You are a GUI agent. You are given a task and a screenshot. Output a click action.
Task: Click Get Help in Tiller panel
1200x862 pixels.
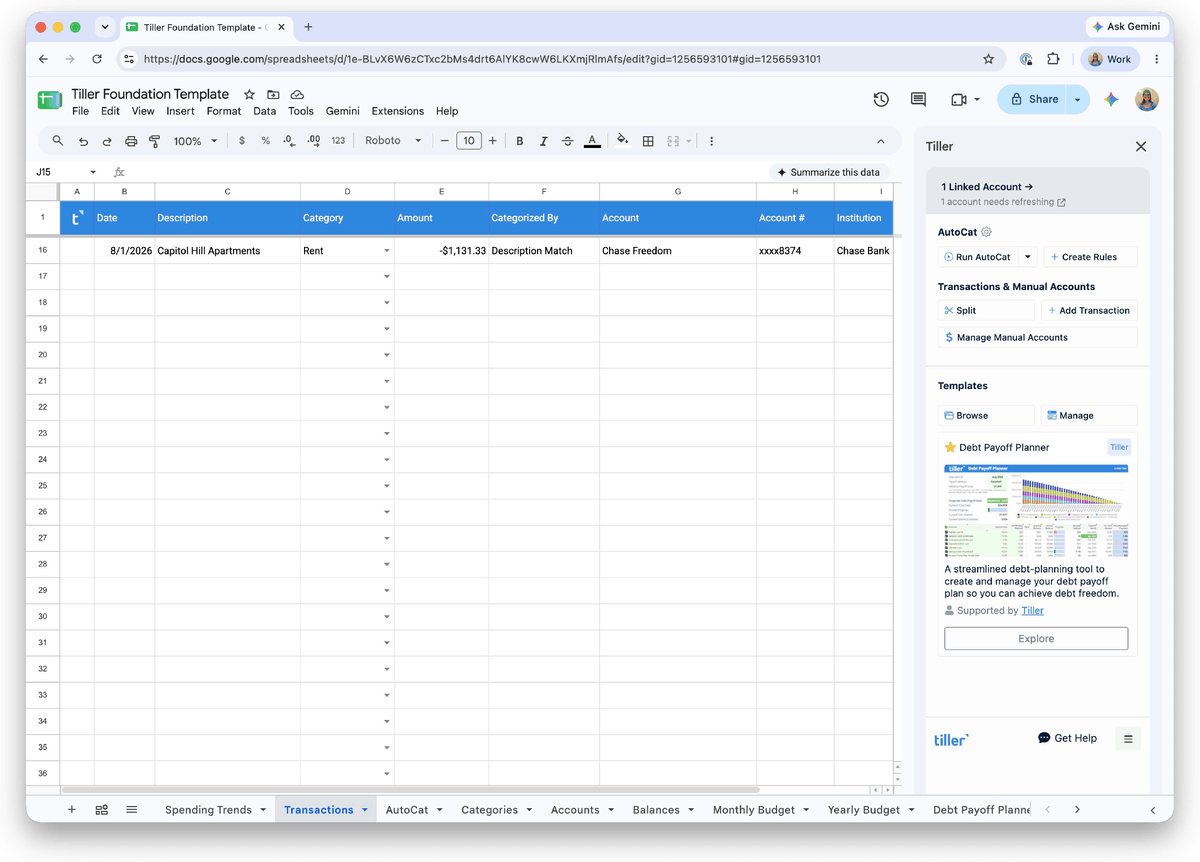click(1067, 738)
